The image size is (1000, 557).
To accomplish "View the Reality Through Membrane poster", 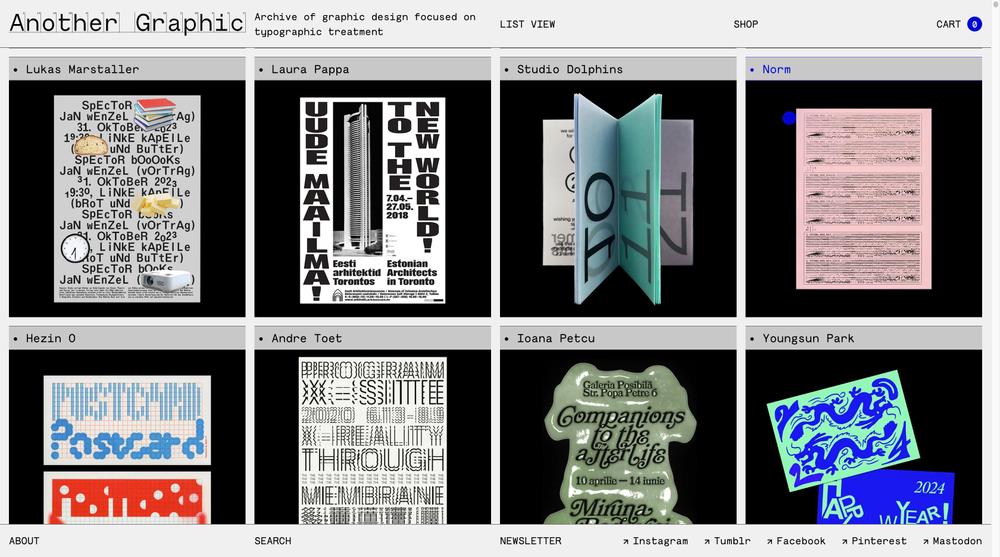I will [372, 441].
